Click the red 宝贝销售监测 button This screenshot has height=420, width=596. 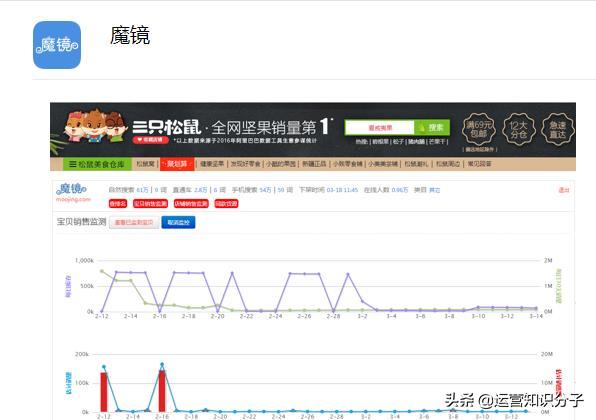(x=150, y=204)
